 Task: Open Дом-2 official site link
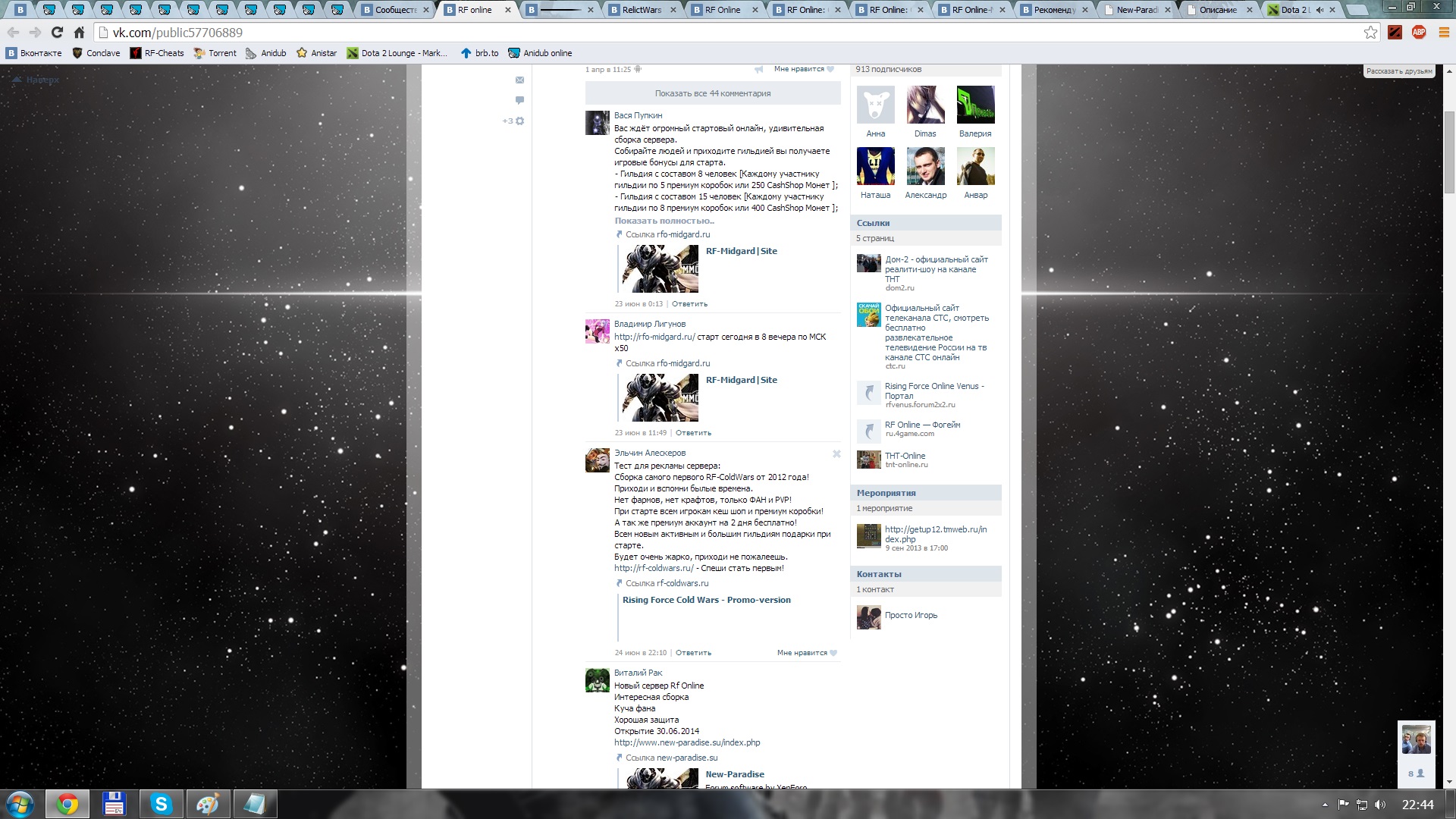[937, 269]
